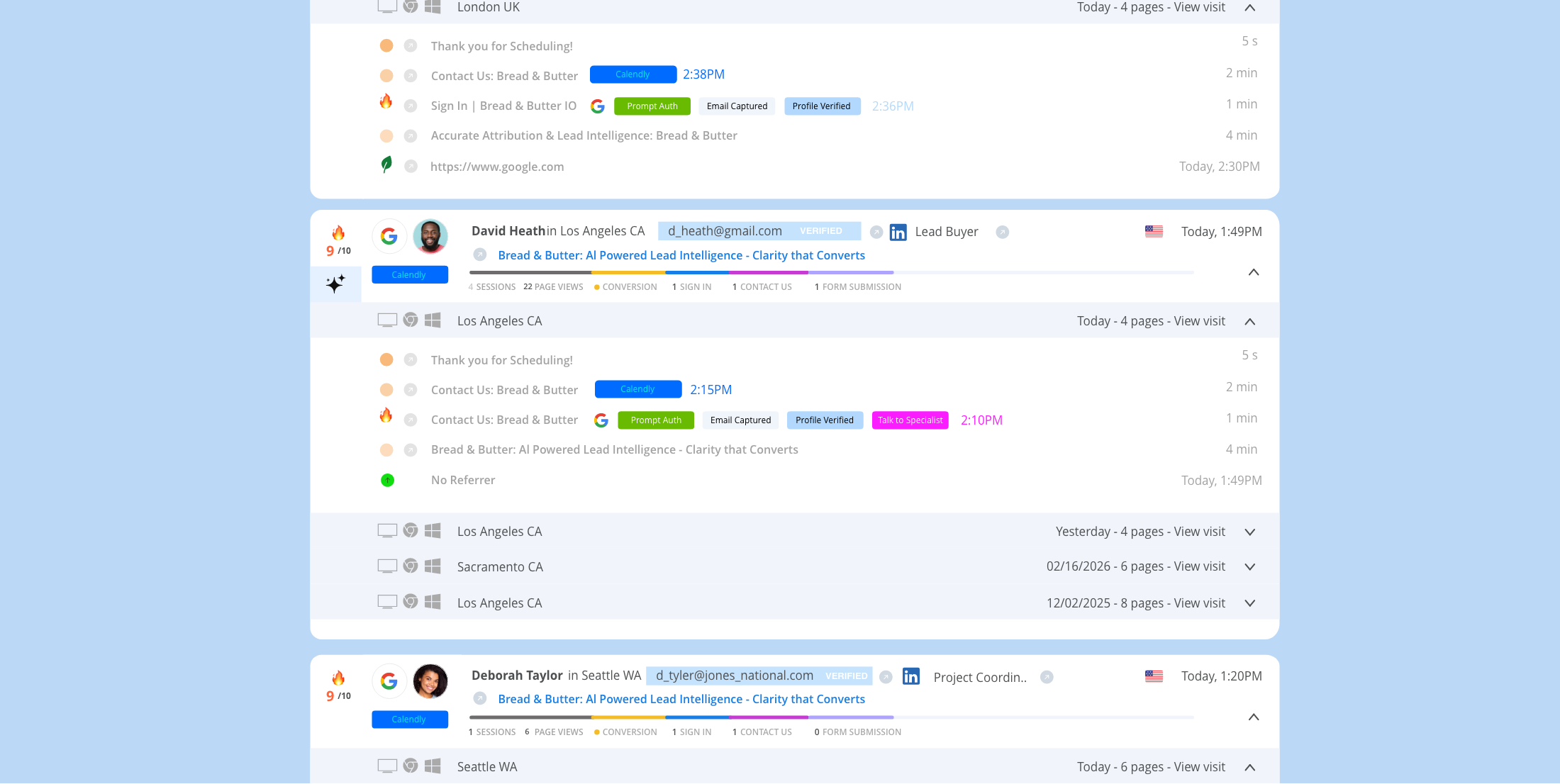Expand yesterday's Los Angeles CA visit
The height and width of the screenshot is (784, 1560).
(x=1249, y=532)
